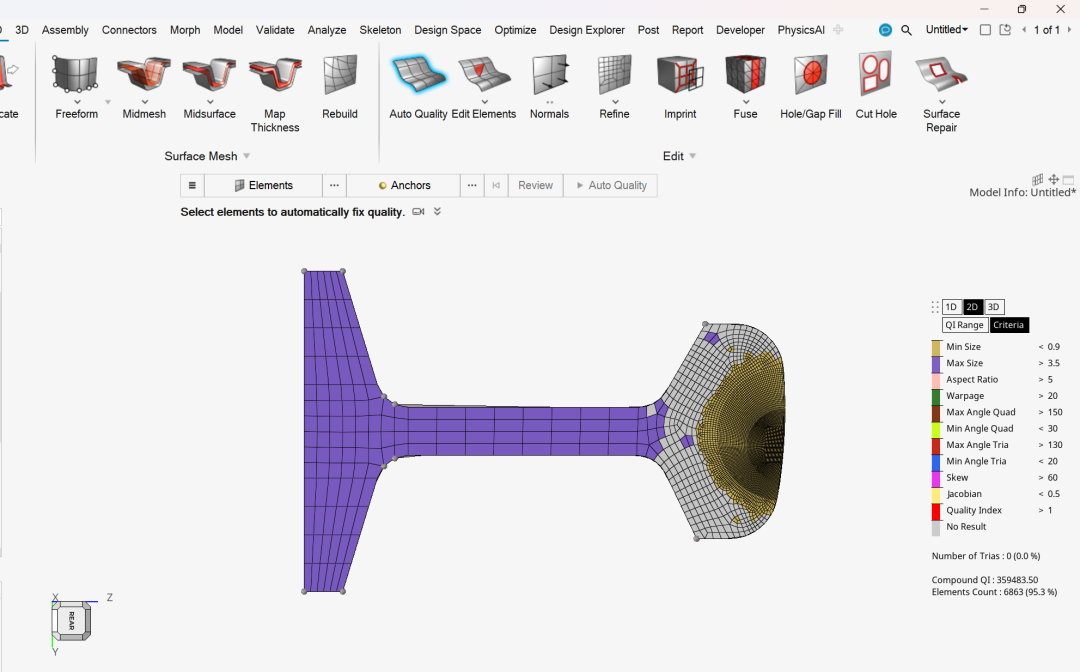This screenshot has width=1080, height=672.
Task: Open the chat assistant icon
Action: pyautogui.click(x=886, y=30)
